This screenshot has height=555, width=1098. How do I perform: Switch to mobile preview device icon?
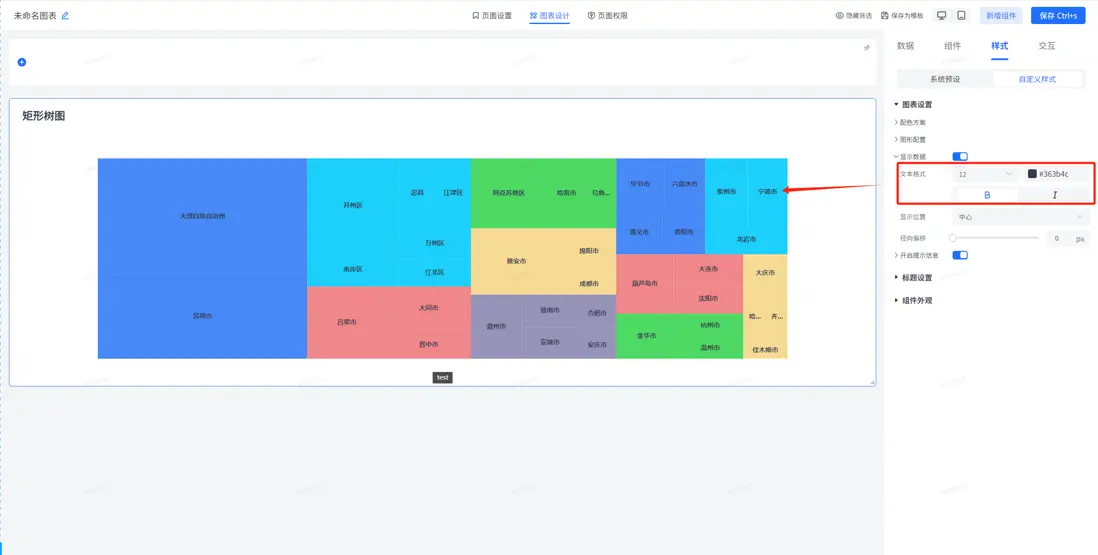tap(961, 15)
